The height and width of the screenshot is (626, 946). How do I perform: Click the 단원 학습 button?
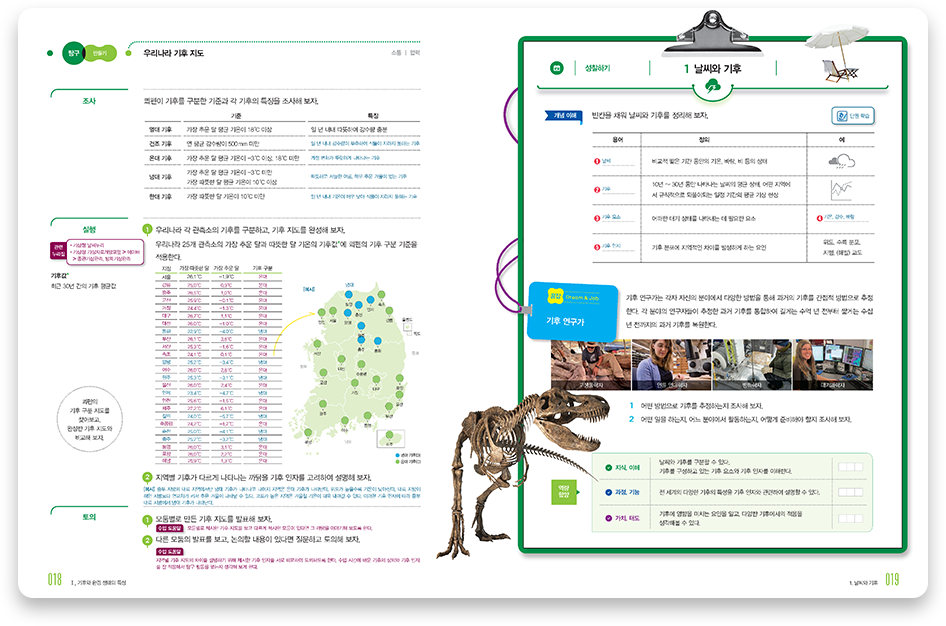pos(852,116)
